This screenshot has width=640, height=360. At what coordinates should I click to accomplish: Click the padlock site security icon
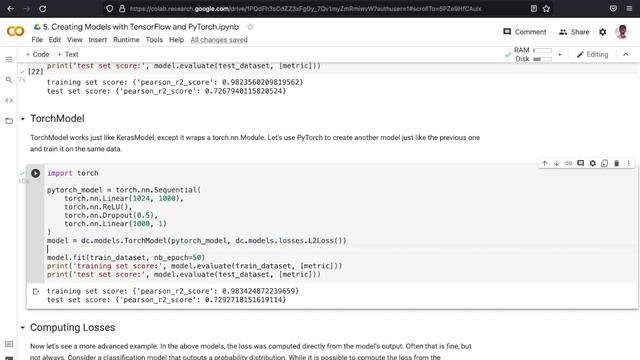click(x=122, y=8)
